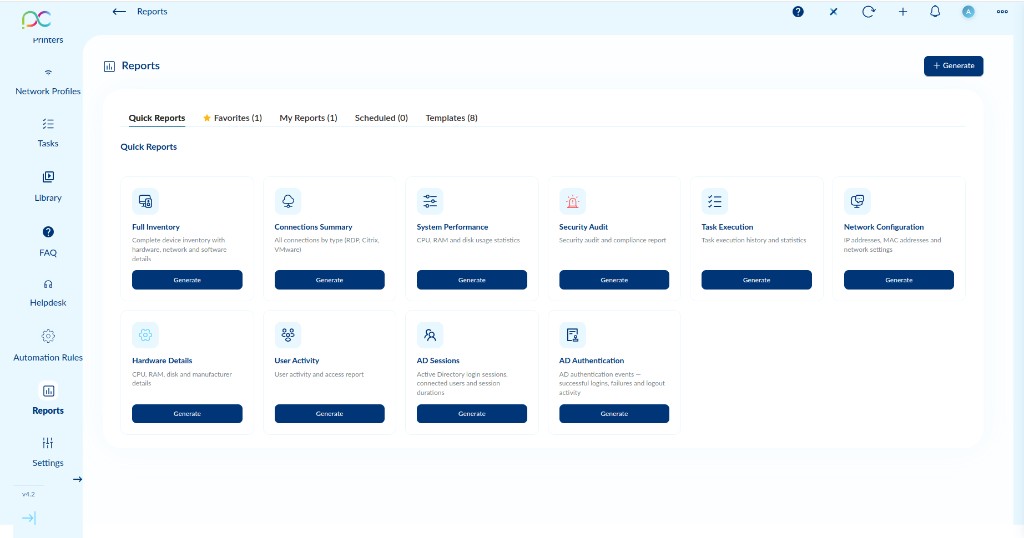The width and height of the screenshot is (1024, 538).
Task: Generate the AD Authentication report
Action: (614, 414)
